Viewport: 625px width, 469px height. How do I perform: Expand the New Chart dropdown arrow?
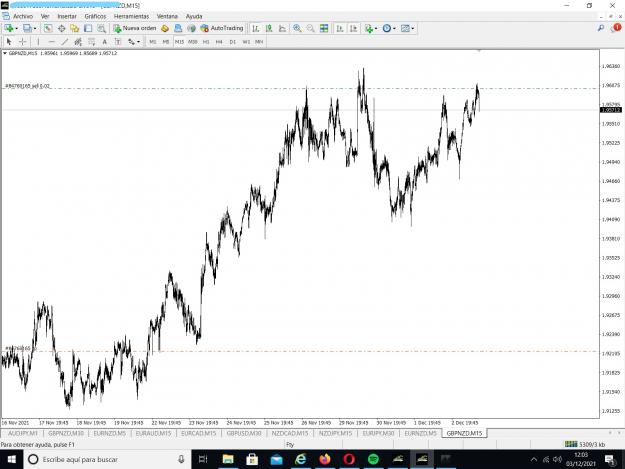coord(16,29)
